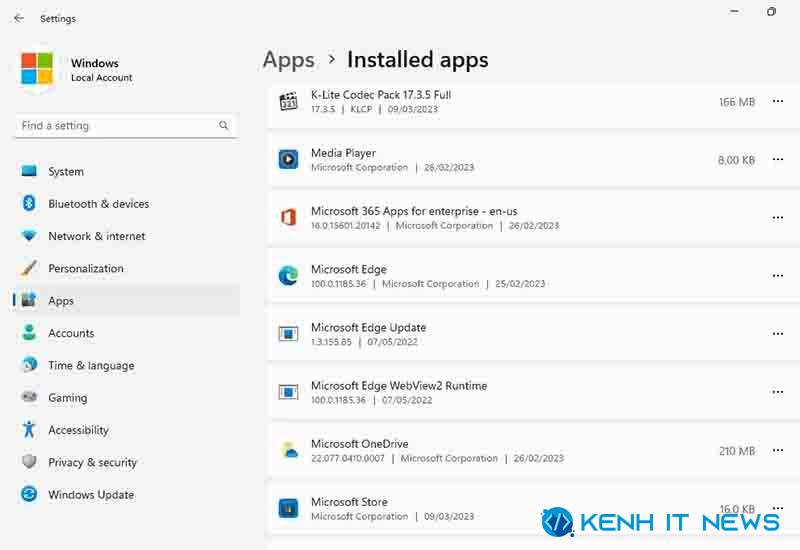Click the Settings window title text

coord(58,18)
